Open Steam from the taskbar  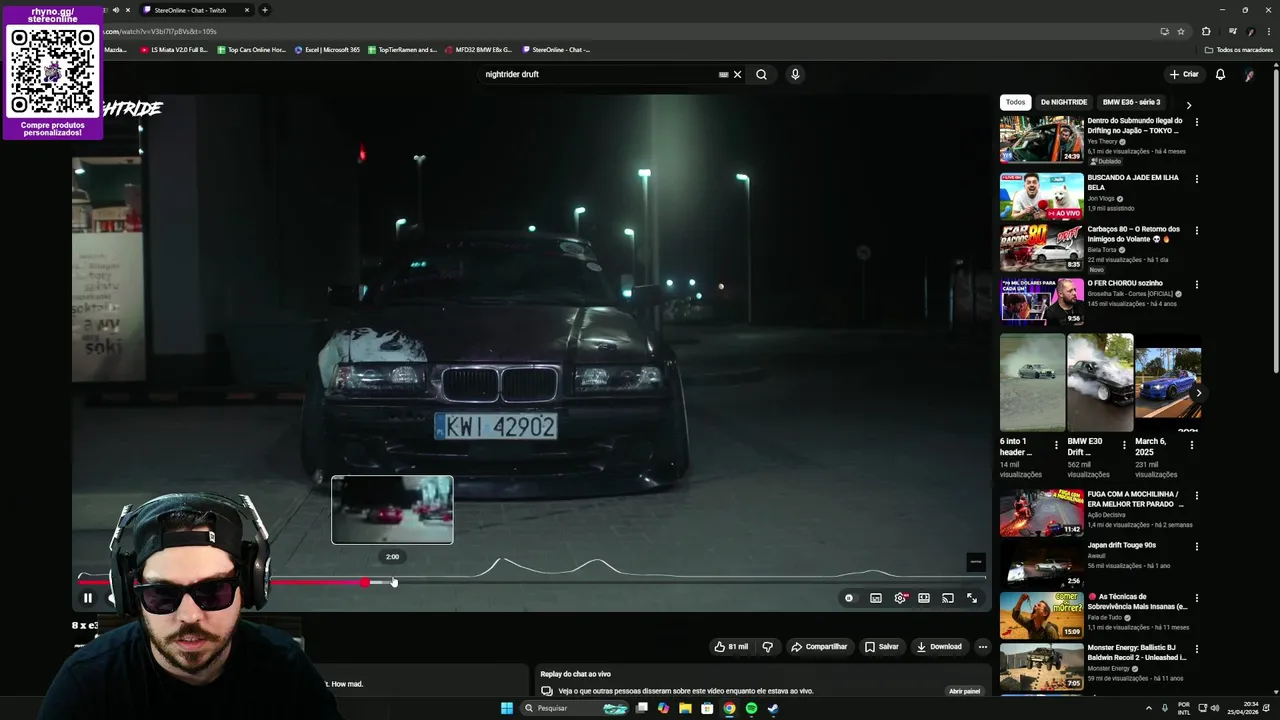point(773,708)
